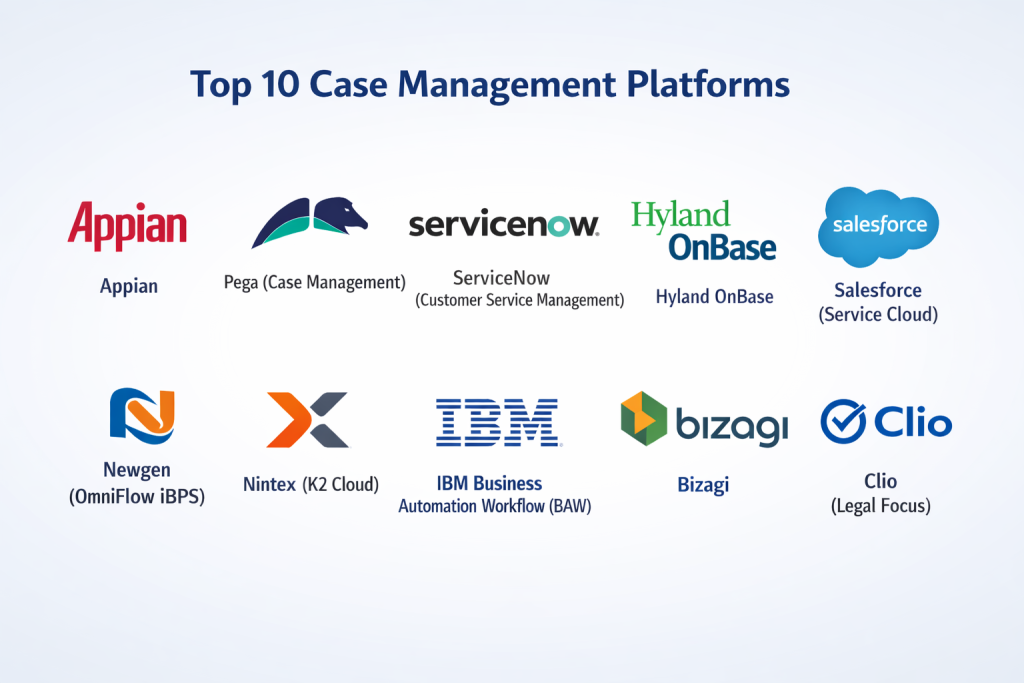Click the 'Hyland OnBase' text label
1024x683 pixels.
pyautogui.click(x=714, y=297)
